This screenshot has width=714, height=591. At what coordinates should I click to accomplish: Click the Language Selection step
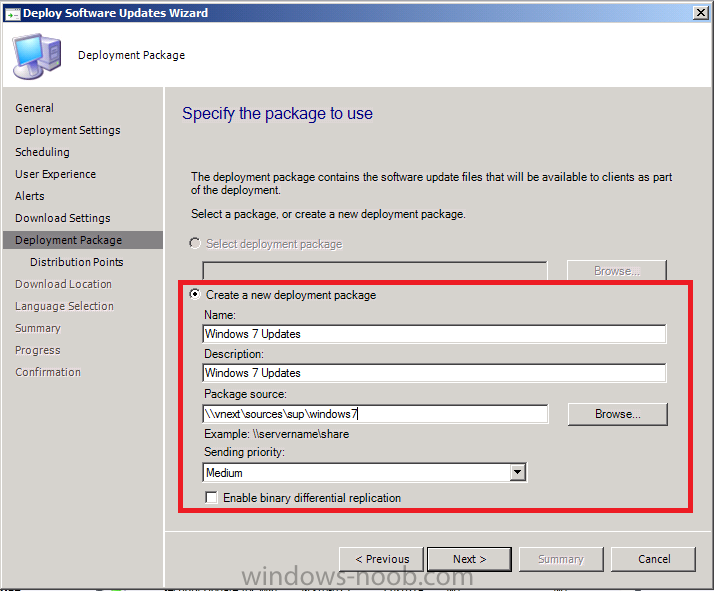[x=64, y=306]
